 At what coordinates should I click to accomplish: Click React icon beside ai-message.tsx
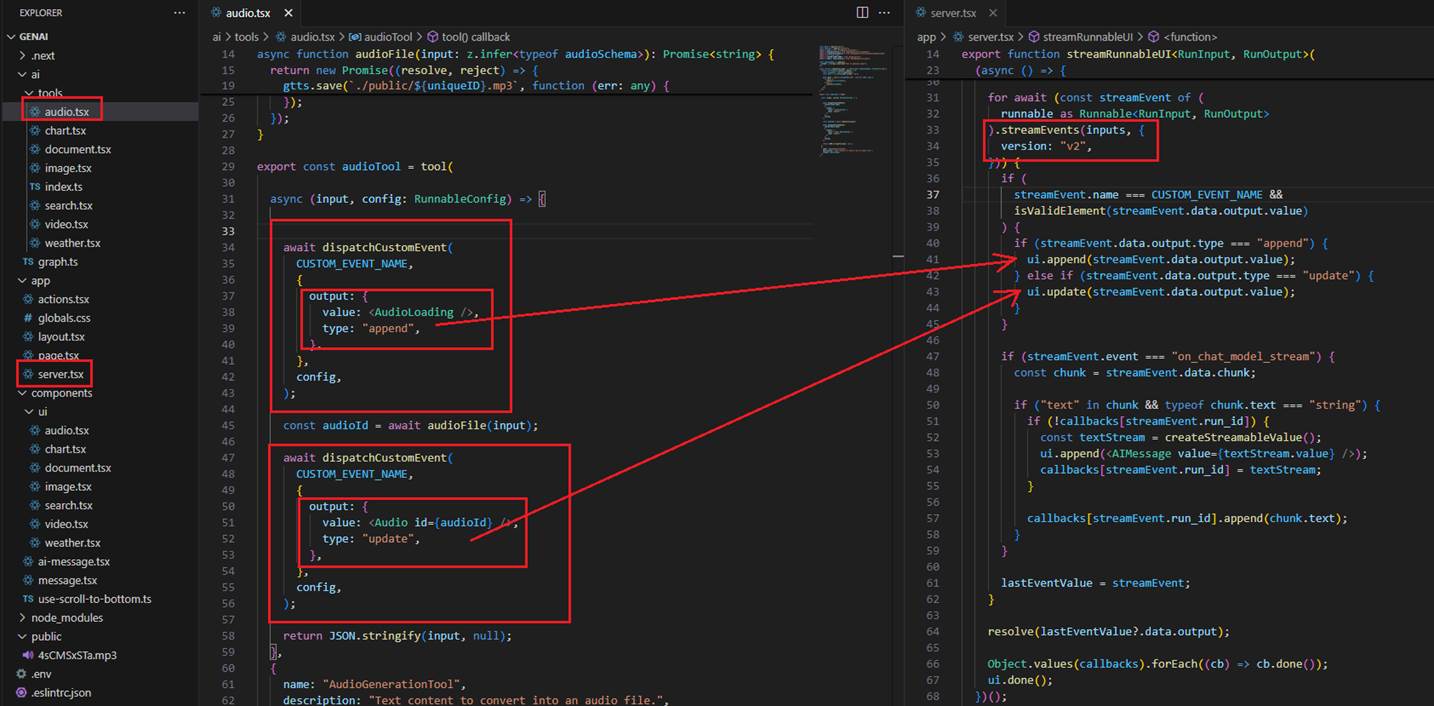tap(28, 562)
